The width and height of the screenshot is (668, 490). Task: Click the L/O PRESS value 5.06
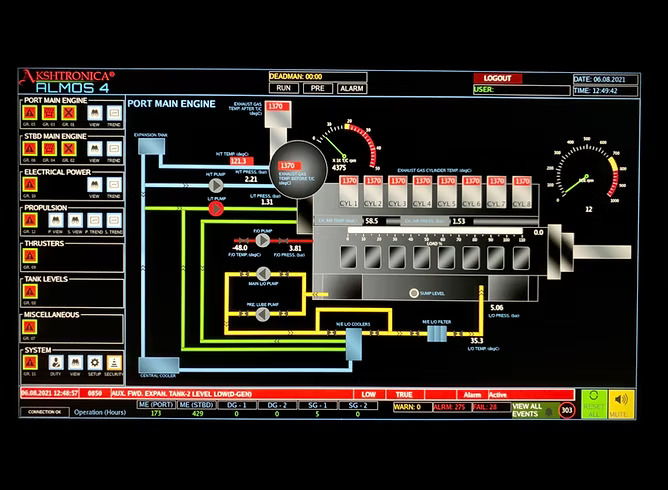(x=497, y=307)
